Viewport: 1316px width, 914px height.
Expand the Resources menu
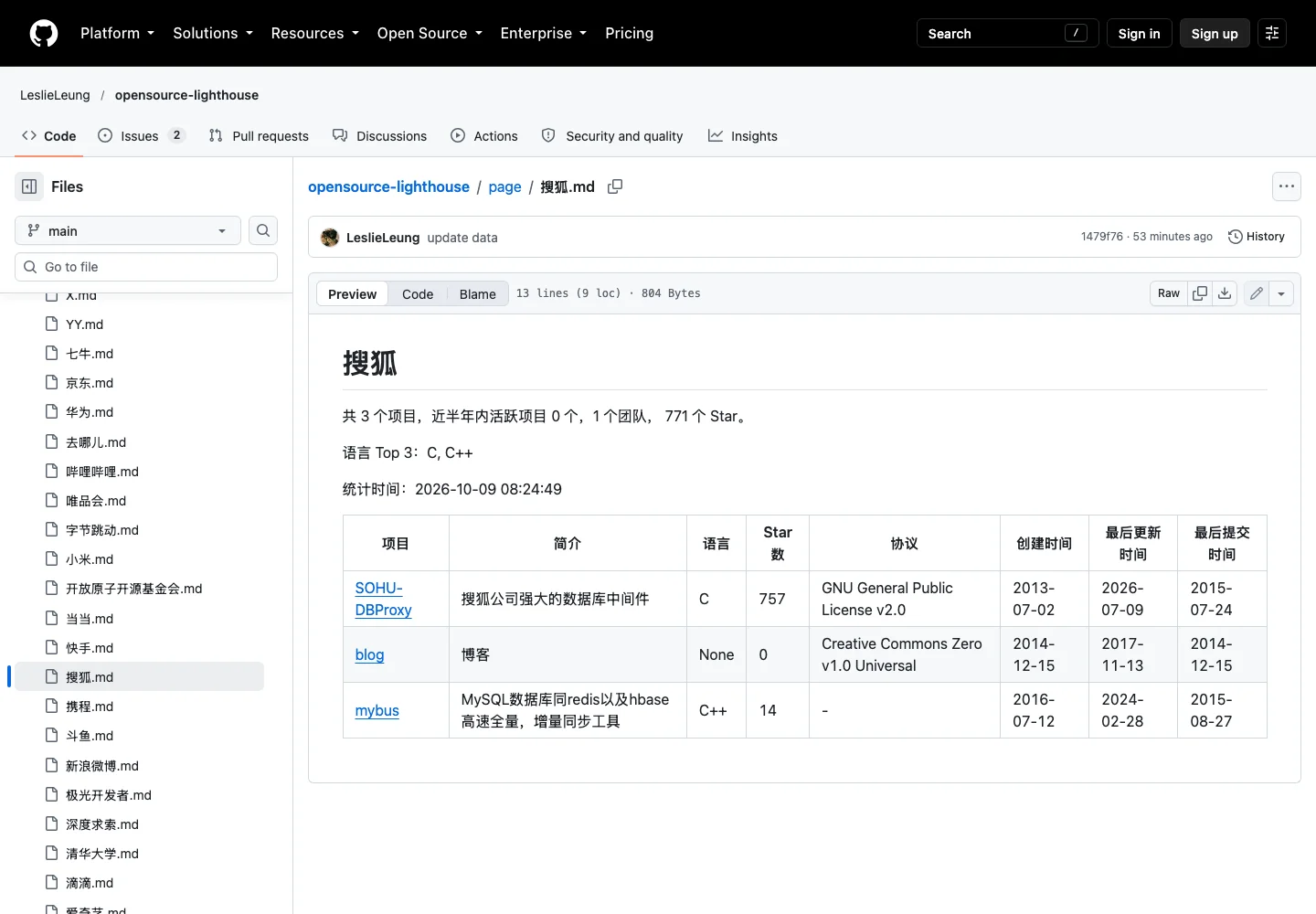[x=314, y=34]
